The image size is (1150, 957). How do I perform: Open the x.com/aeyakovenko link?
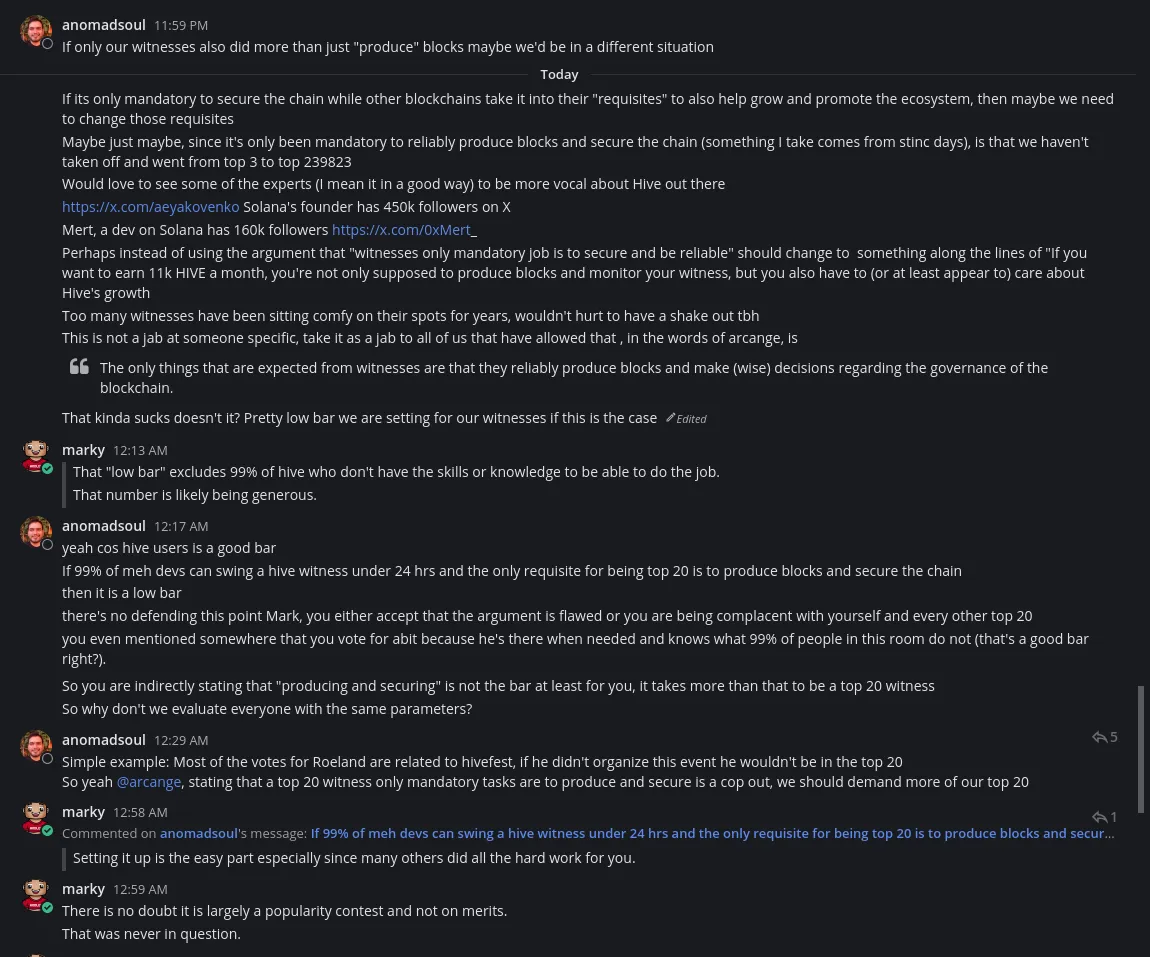[150, 207]
